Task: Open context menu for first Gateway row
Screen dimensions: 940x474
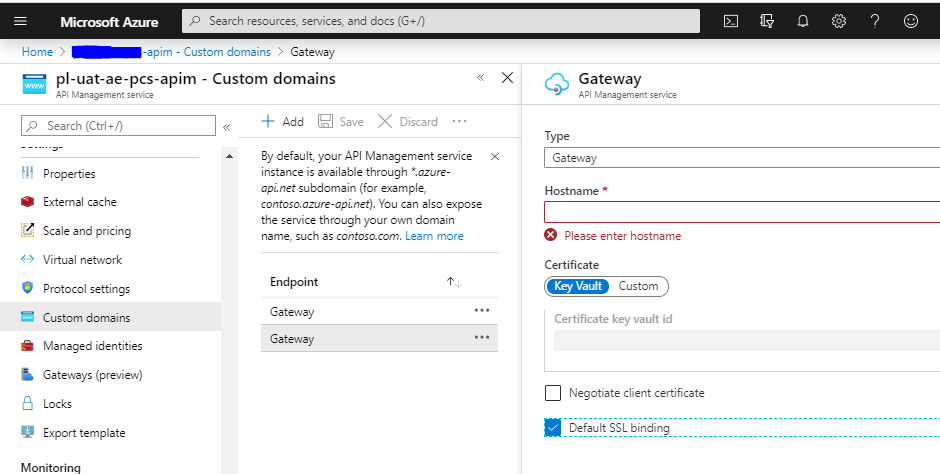Action: tap(482, 310)
